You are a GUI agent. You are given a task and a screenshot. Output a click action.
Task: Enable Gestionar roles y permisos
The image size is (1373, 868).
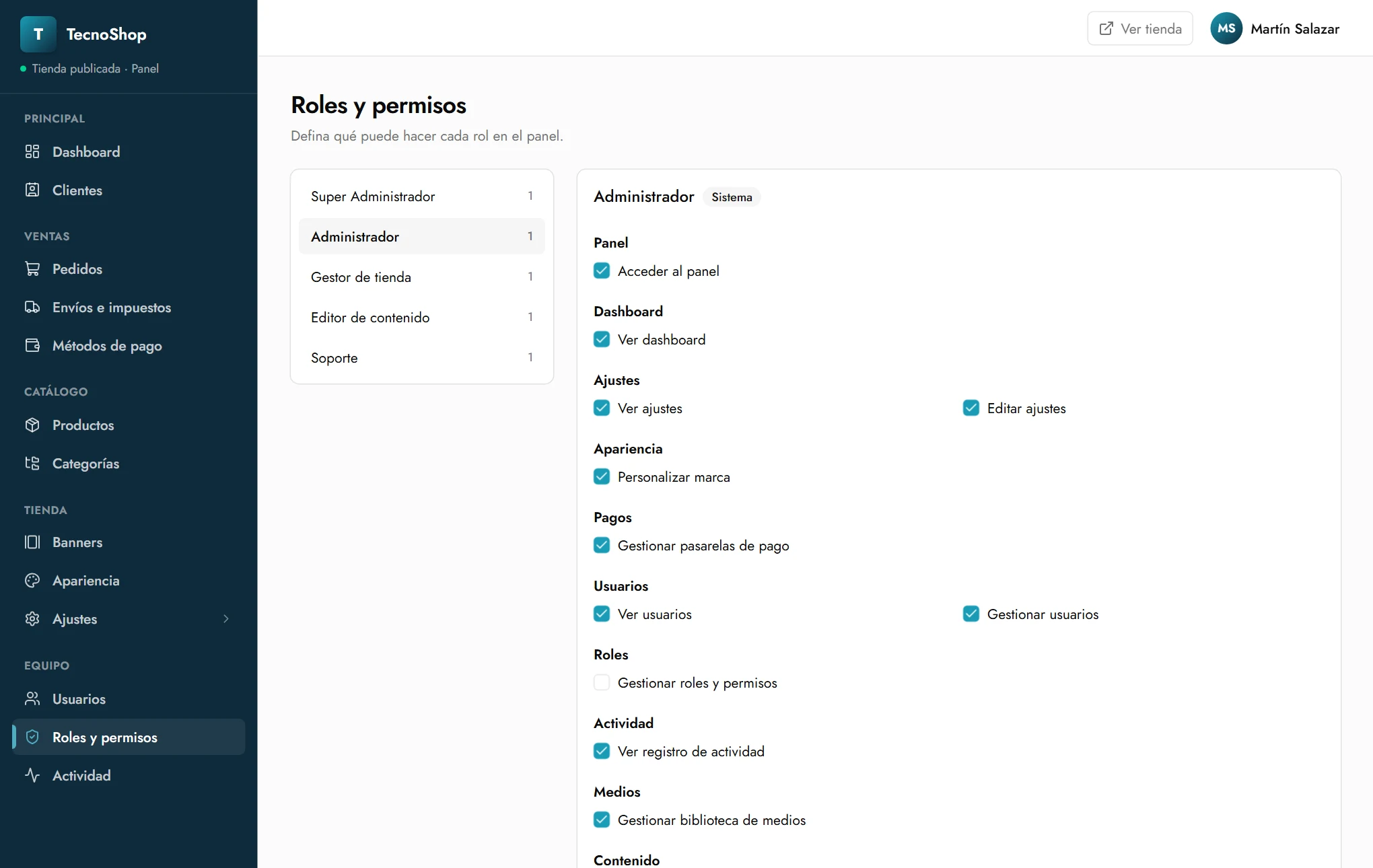click(602, 682)
